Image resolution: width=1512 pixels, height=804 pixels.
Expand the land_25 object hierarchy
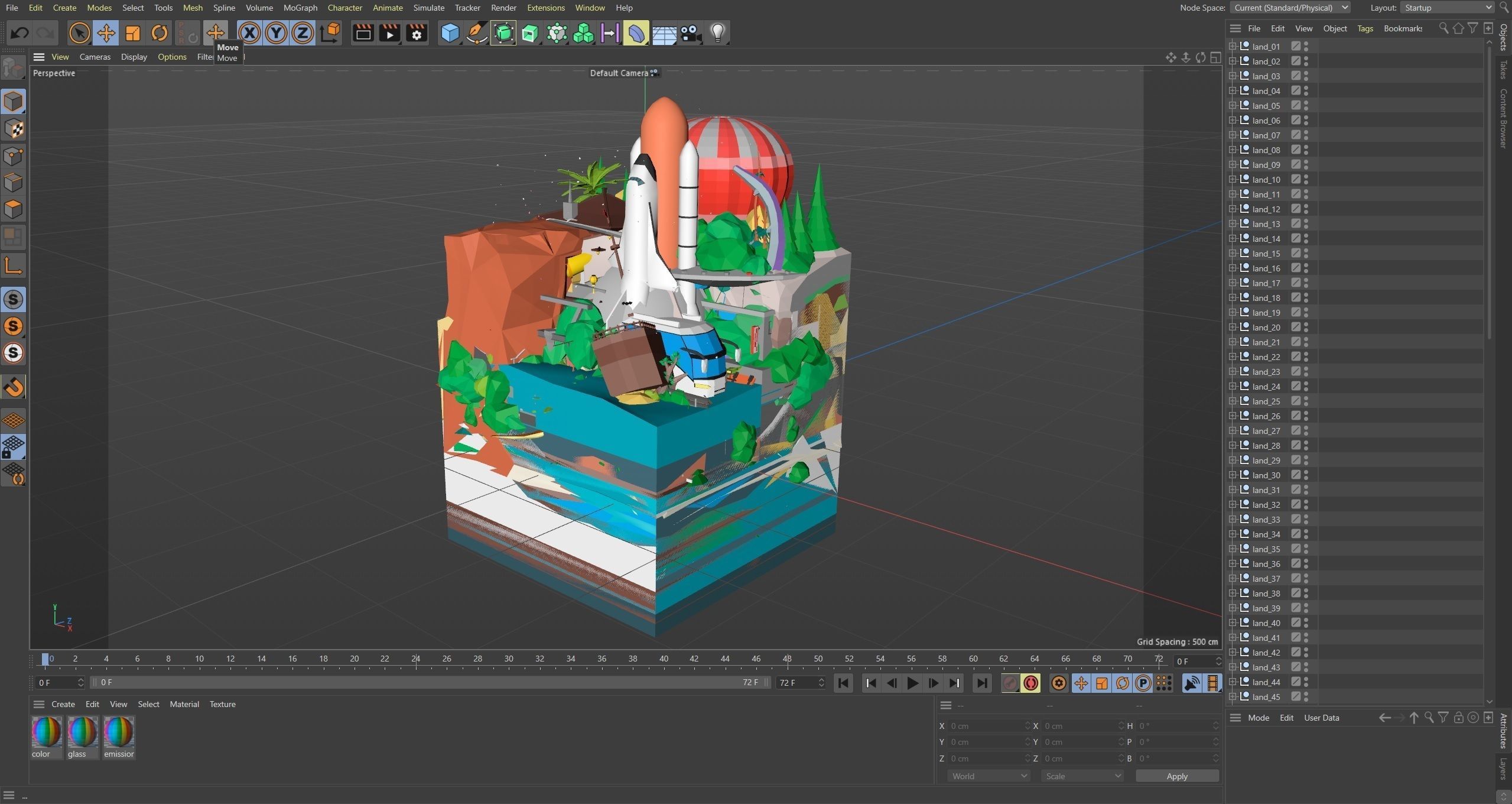pos(1233,401)
